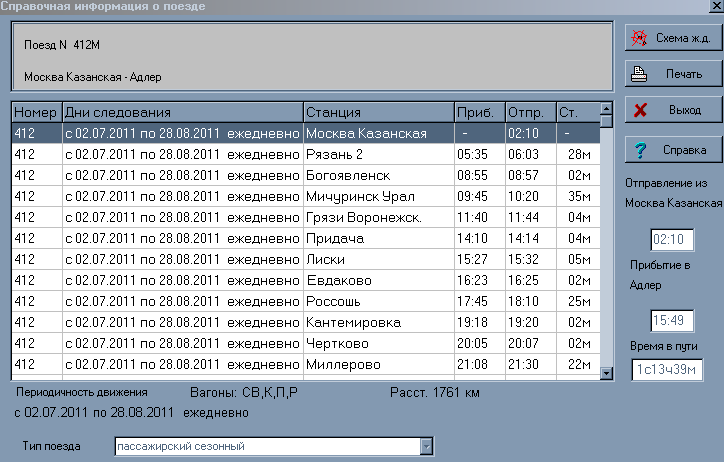Click stop duration 22м cell
The width and height of the screenshot is (724, 462).
578,364
